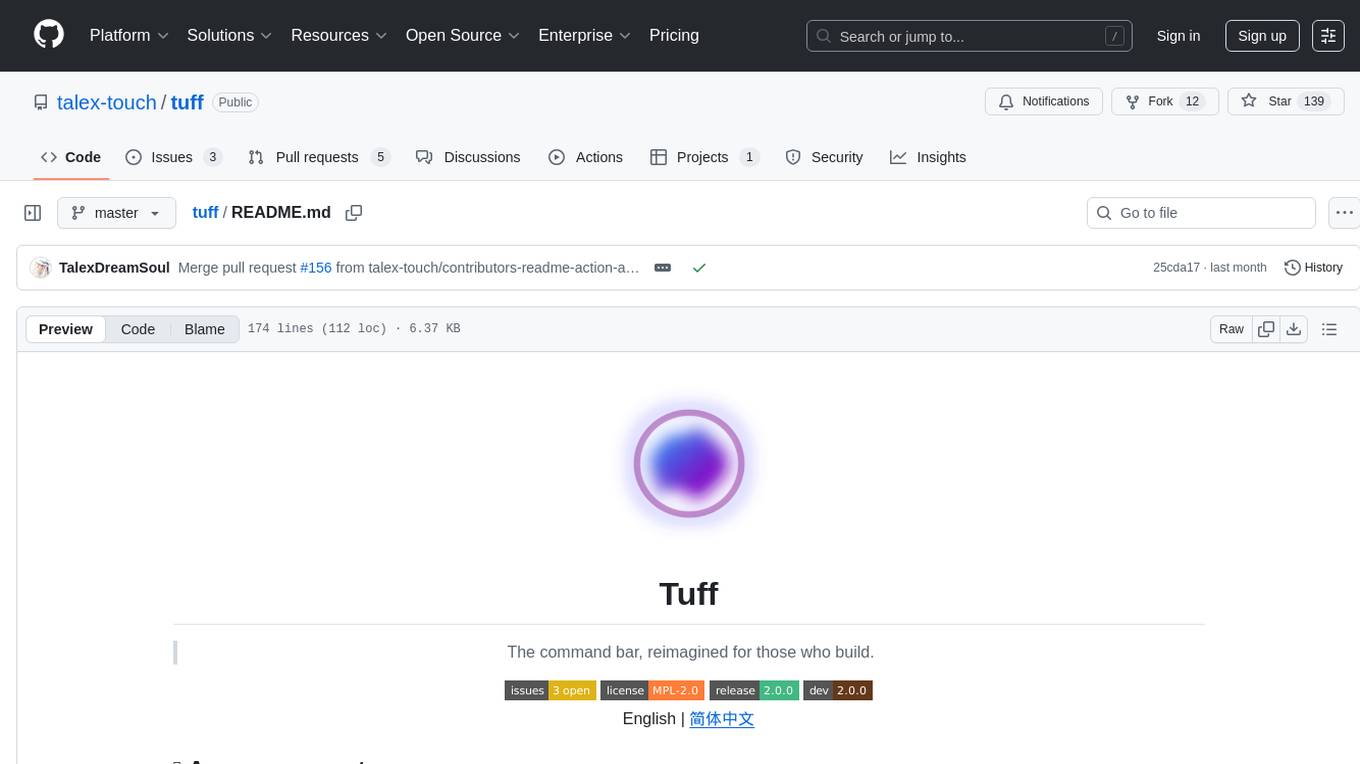1360x764 pixels.
Task: Click the Sign up button
Action: 1262,36
